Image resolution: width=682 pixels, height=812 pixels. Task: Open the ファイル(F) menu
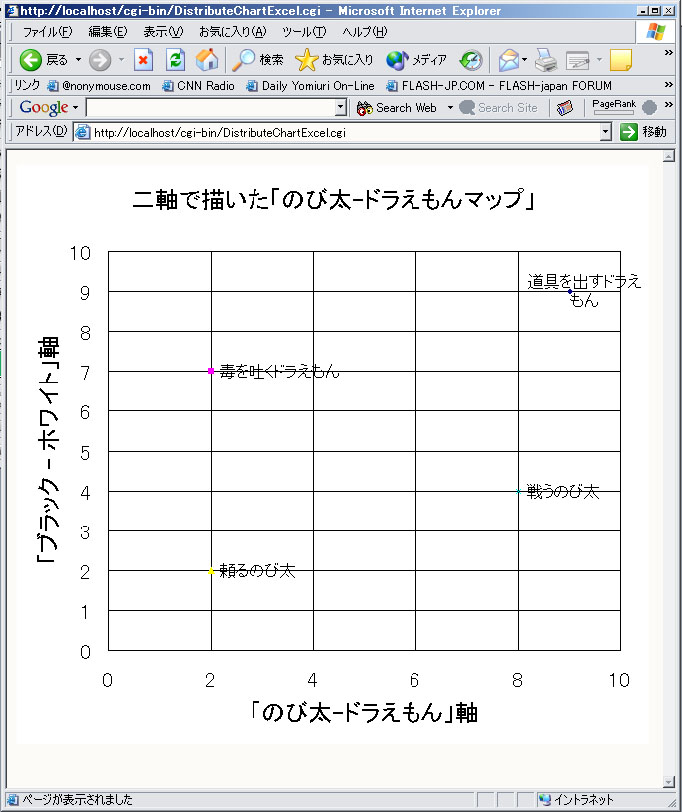click(47, 32)
